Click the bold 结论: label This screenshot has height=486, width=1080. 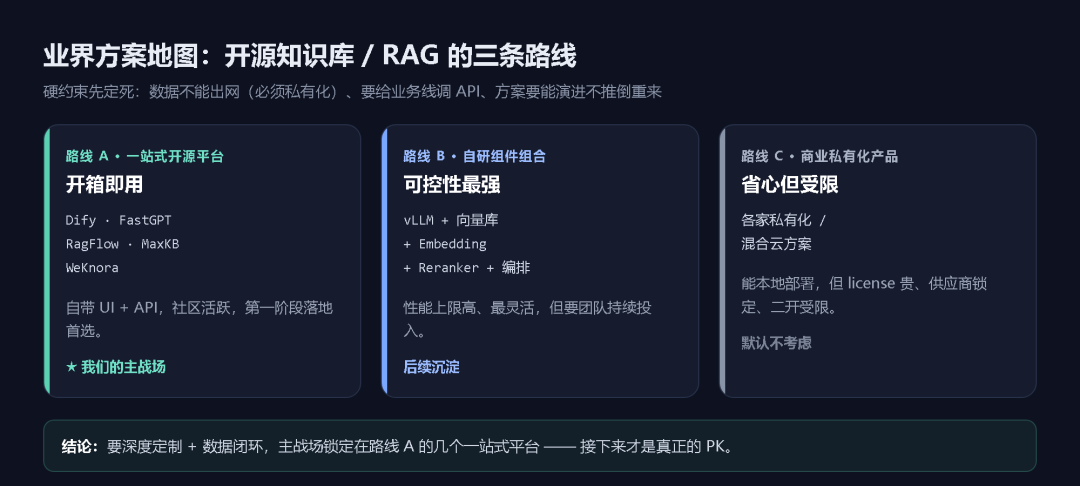coord(81,446)
